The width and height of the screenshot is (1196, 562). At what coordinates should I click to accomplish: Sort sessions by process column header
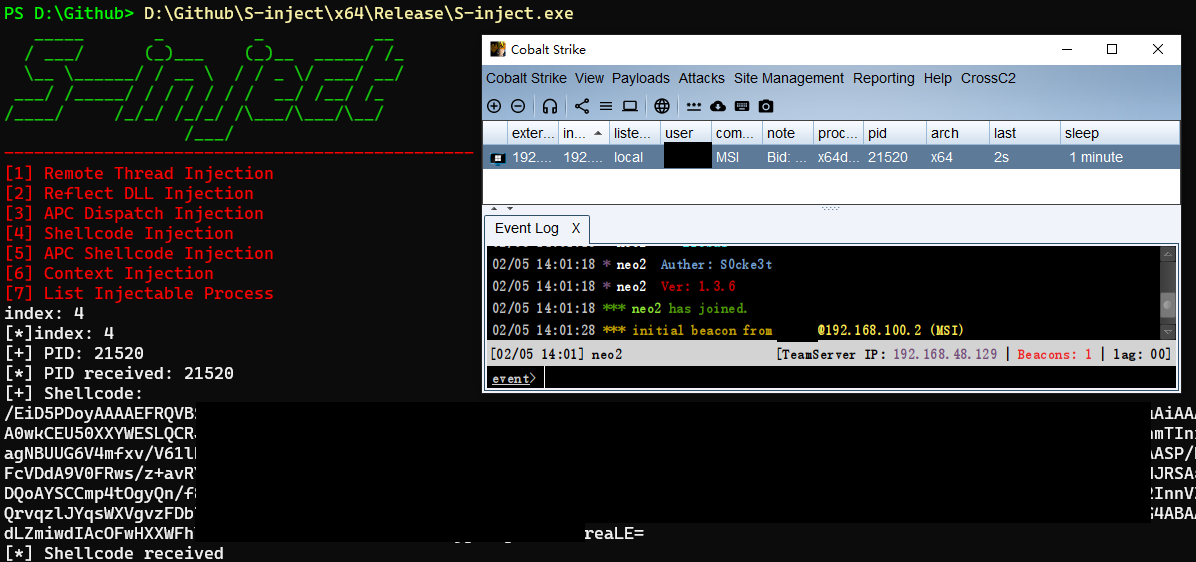pyautogui.click(x=838, y=133)
